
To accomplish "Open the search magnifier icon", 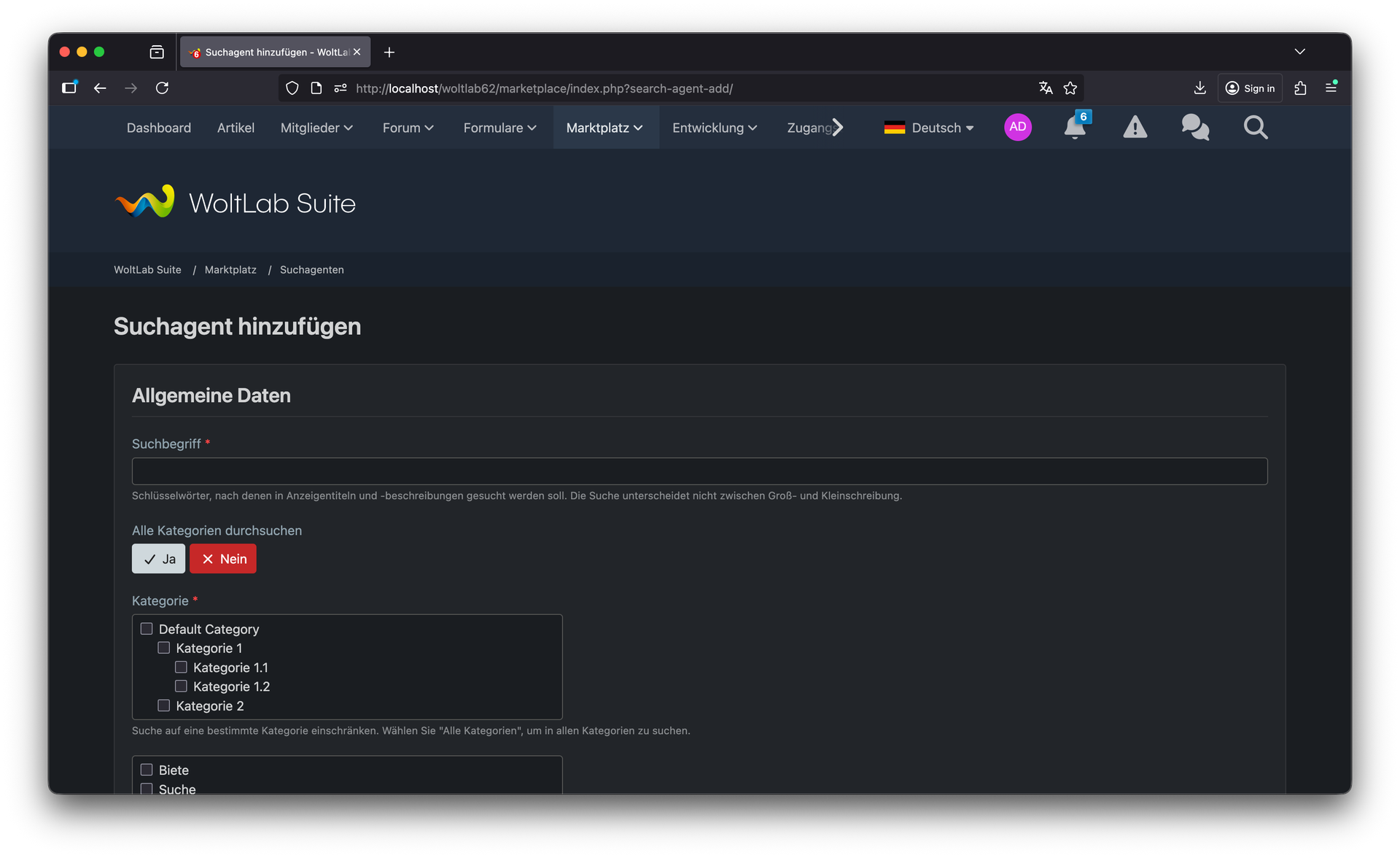I will tap(1256, 128).
